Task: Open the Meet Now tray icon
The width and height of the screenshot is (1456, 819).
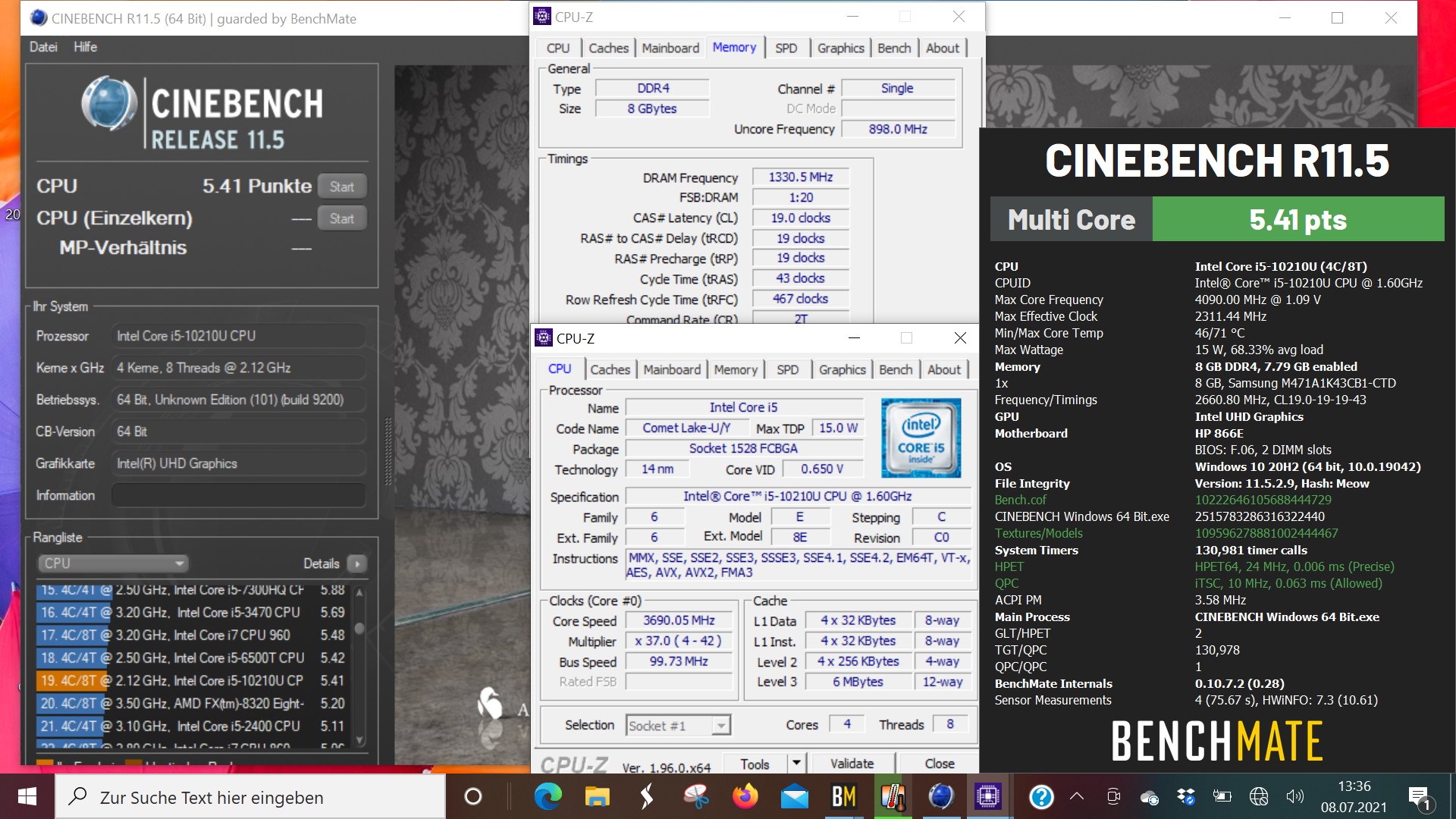Action: point(1113,796)
